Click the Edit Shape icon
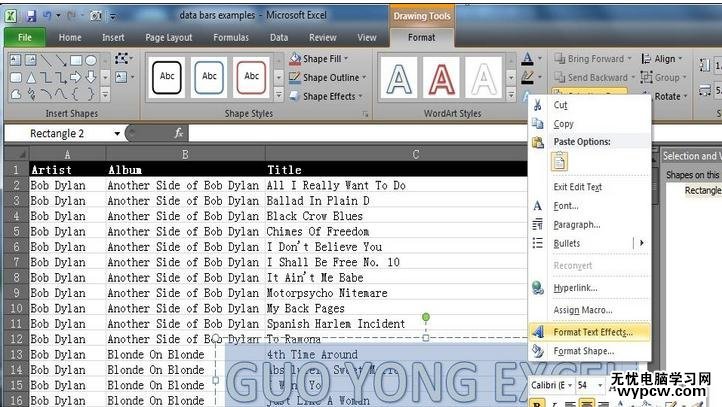Viewport: 722px width, 407px height. pyautogui.click(x=123, y=58)
